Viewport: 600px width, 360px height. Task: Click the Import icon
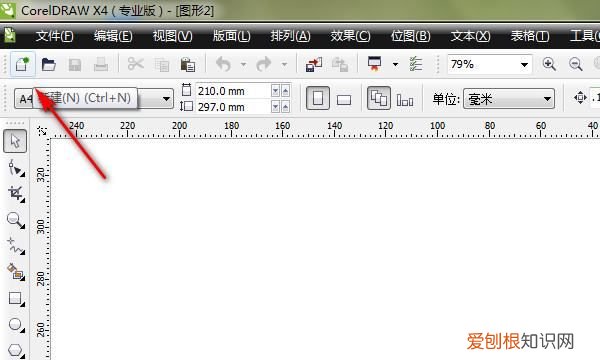[x=314, y=65]
